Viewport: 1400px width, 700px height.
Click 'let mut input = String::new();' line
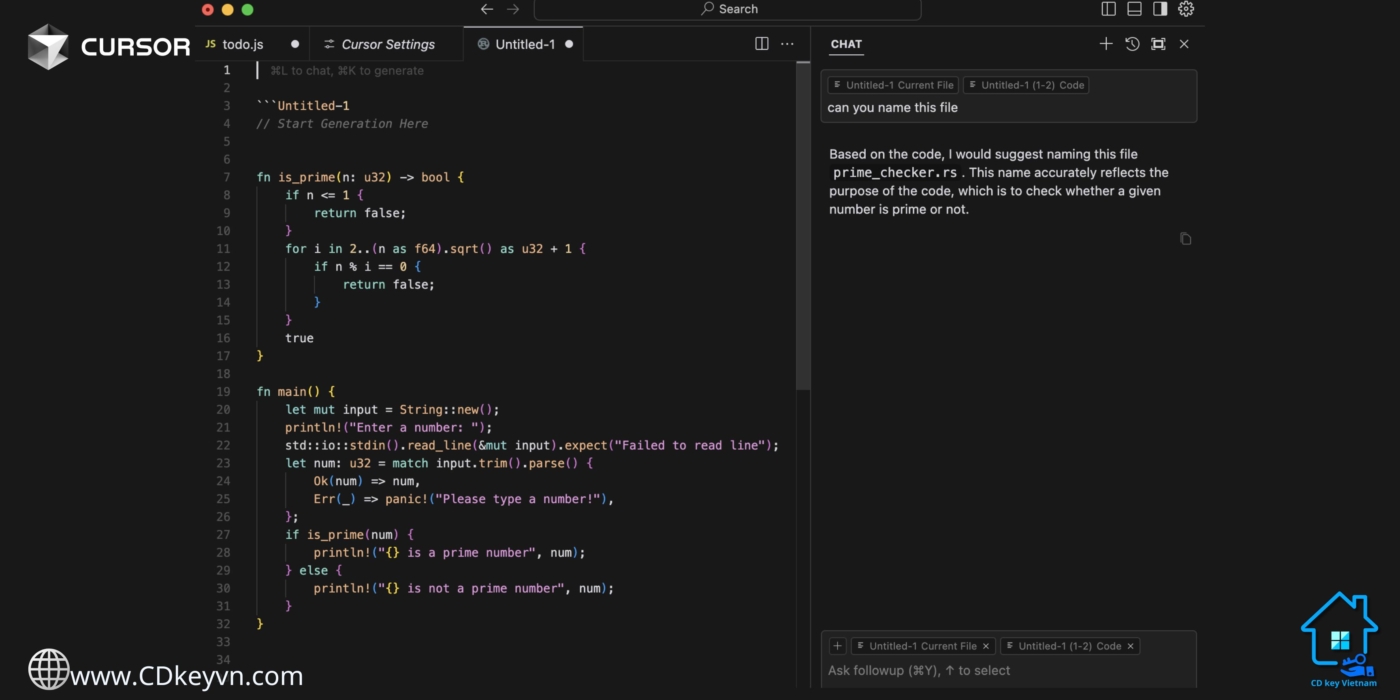392,410
